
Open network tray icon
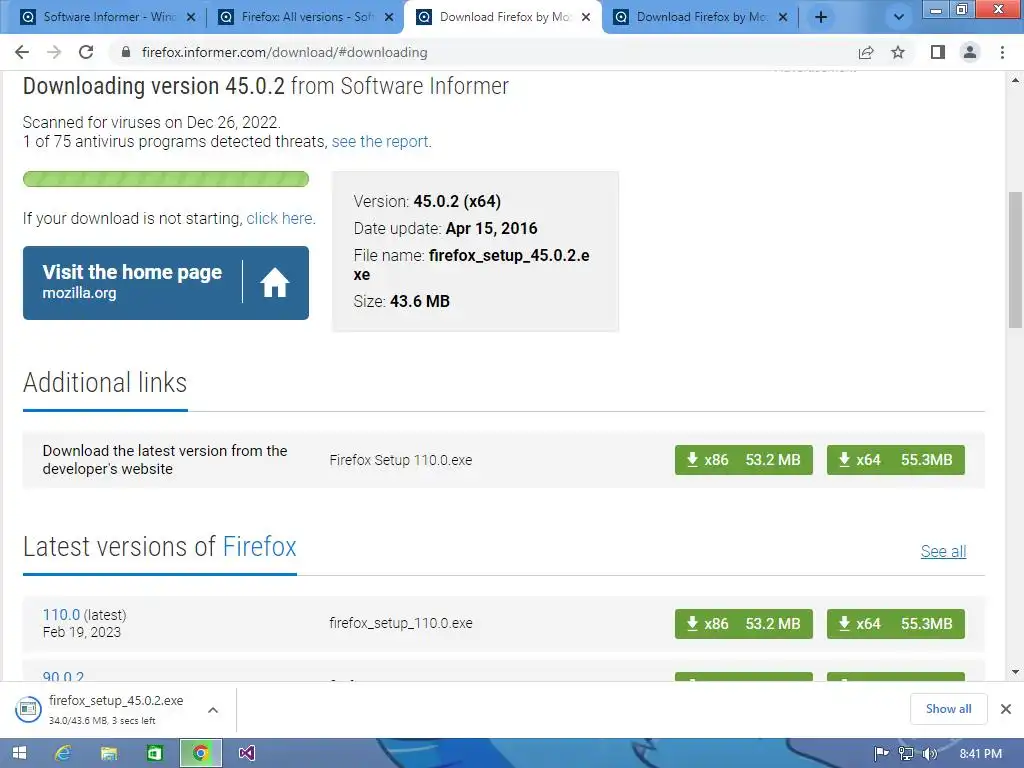click(906, 754)
